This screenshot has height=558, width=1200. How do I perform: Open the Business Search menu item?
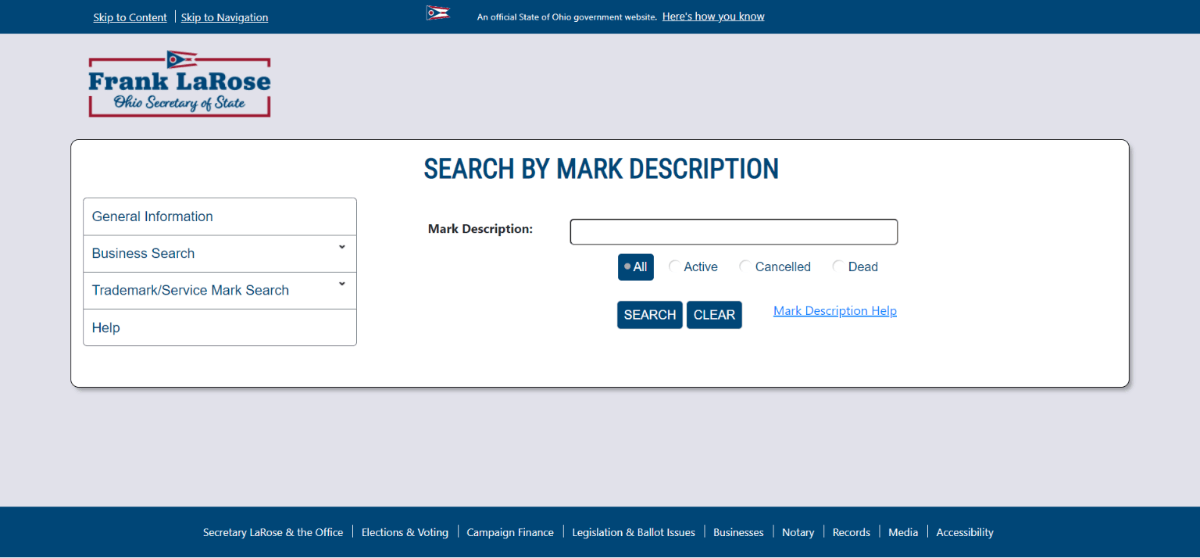220,254
